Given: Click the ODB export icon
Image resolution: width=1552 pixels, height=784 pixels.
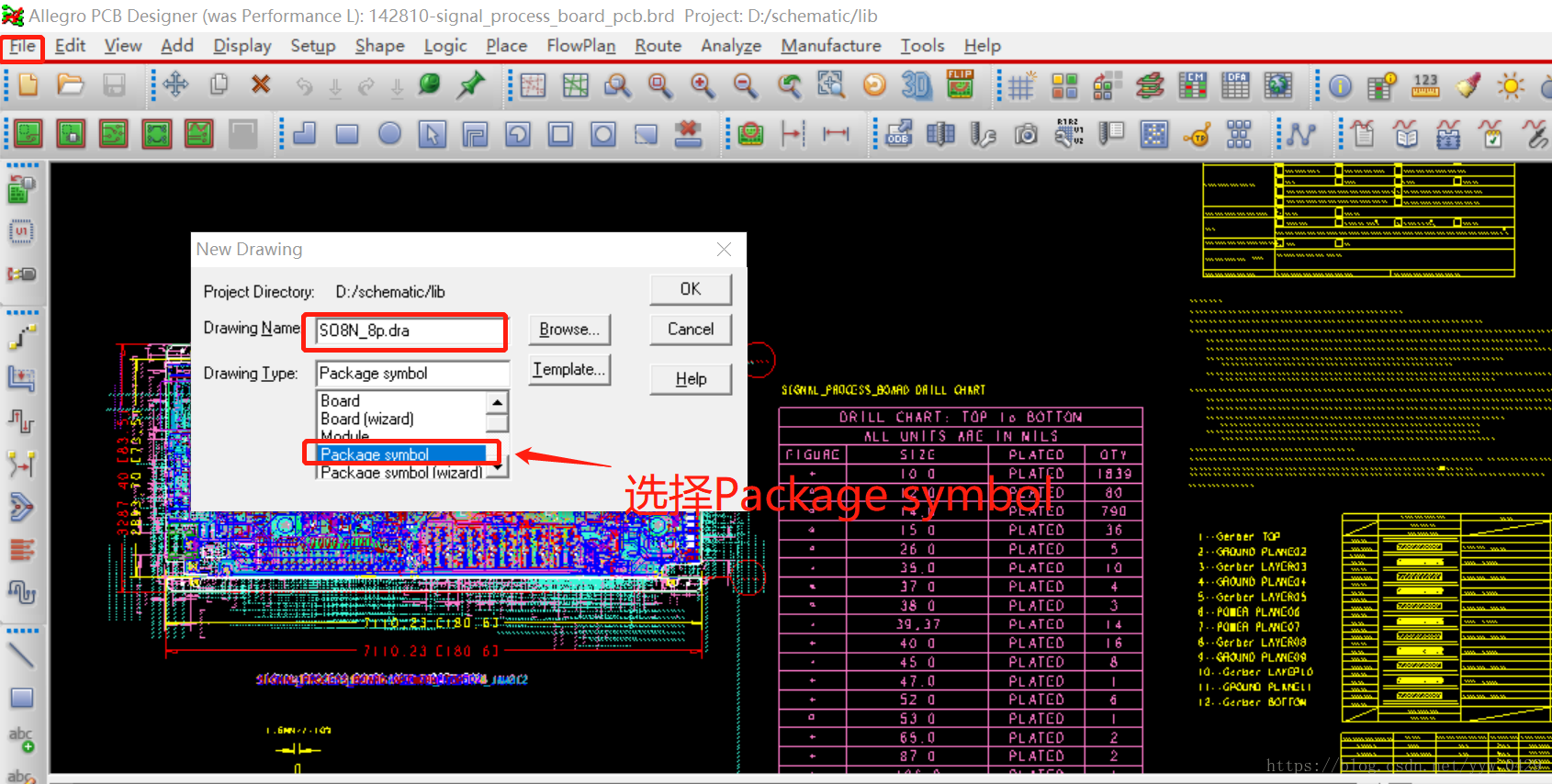Looking at the screenshot, I should click(x=898, y=134).
